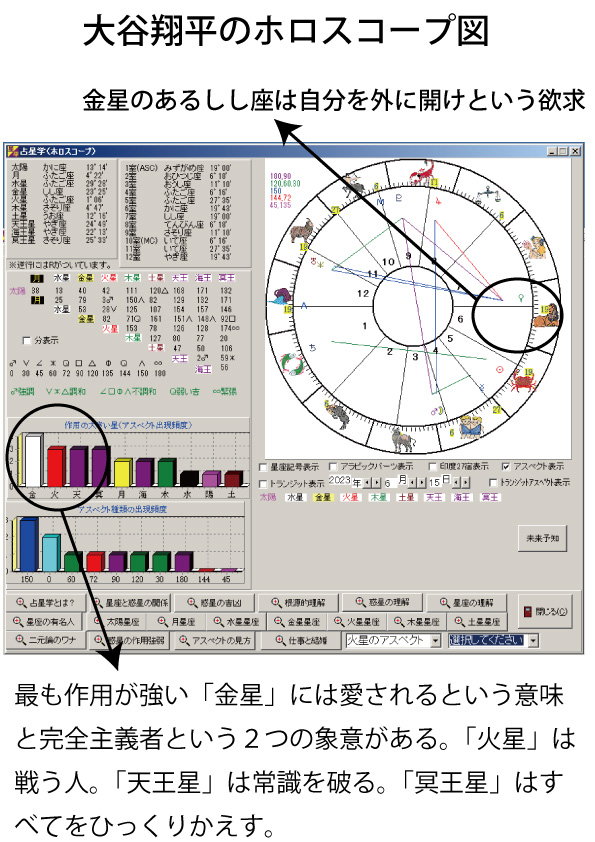Uncheck アスペクト表示 checkbox
This screenshot has height=842, width=595.
pos(505,467)
